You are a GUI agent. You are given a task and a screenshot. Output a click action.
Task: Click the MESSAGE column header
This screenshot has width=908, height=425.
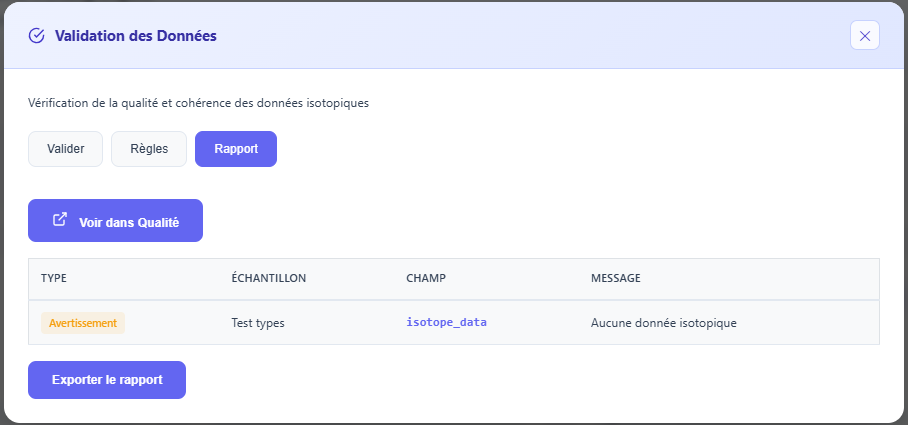(616, 278)
